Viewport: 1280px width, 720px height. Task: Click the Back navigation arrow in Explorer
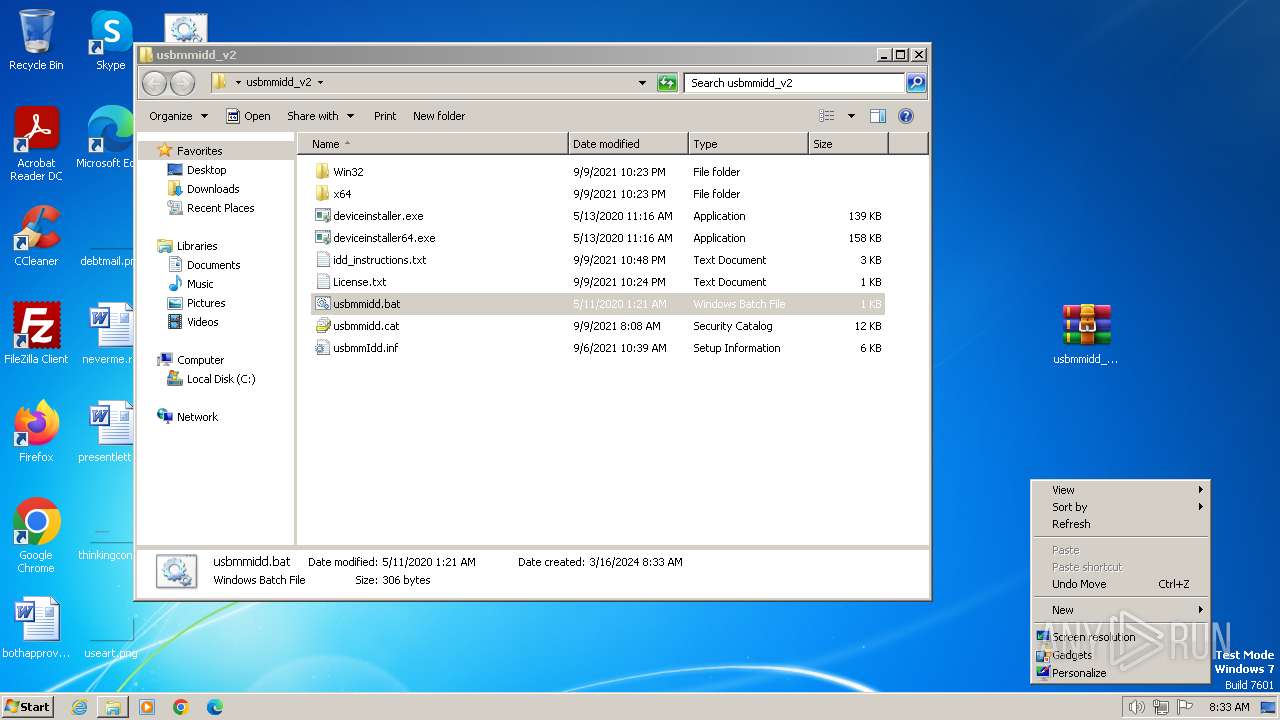pos(154,83)
